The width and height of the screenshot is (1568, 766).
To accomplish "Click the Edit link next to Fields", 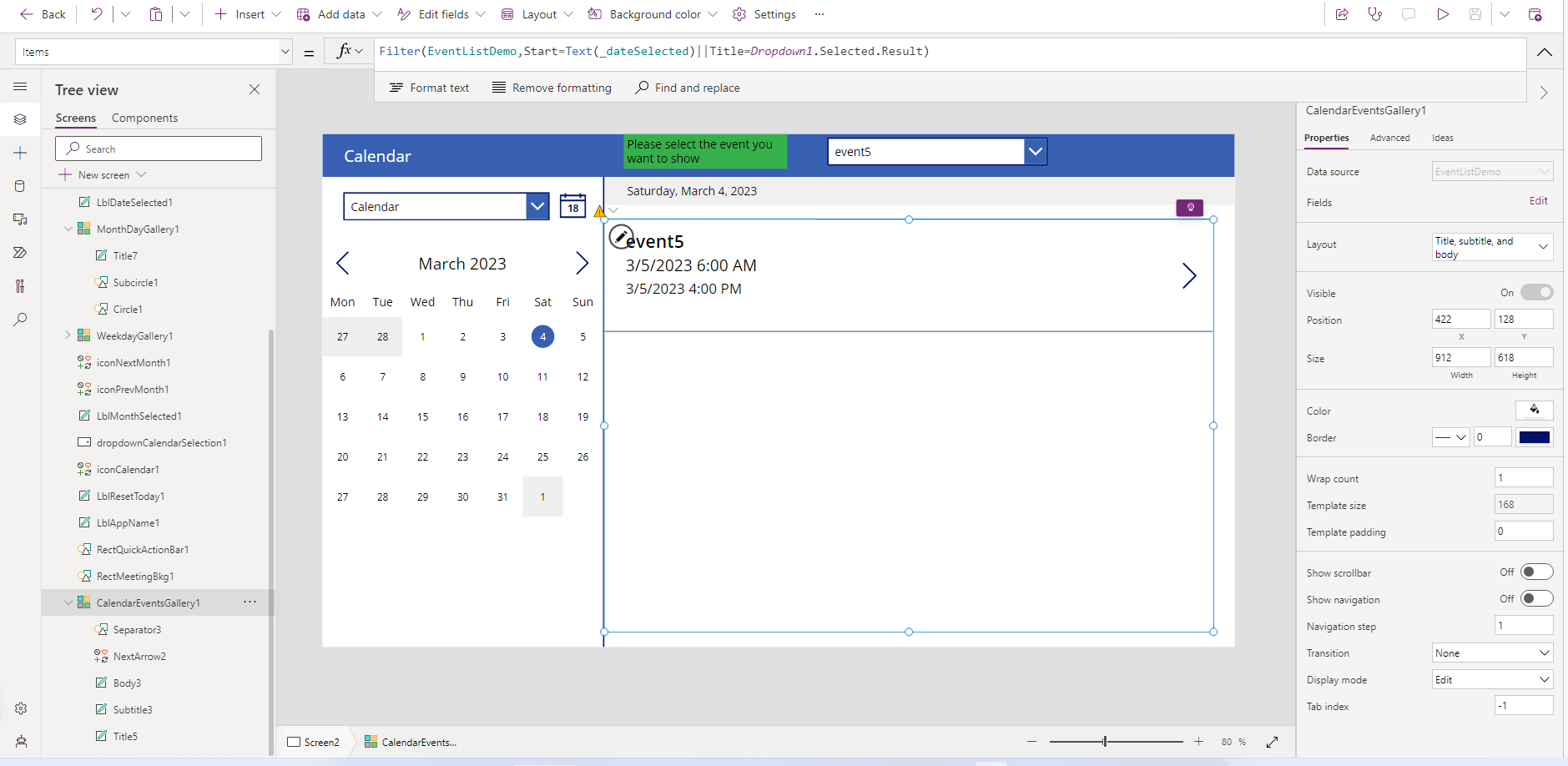I will click(1538, 201).
